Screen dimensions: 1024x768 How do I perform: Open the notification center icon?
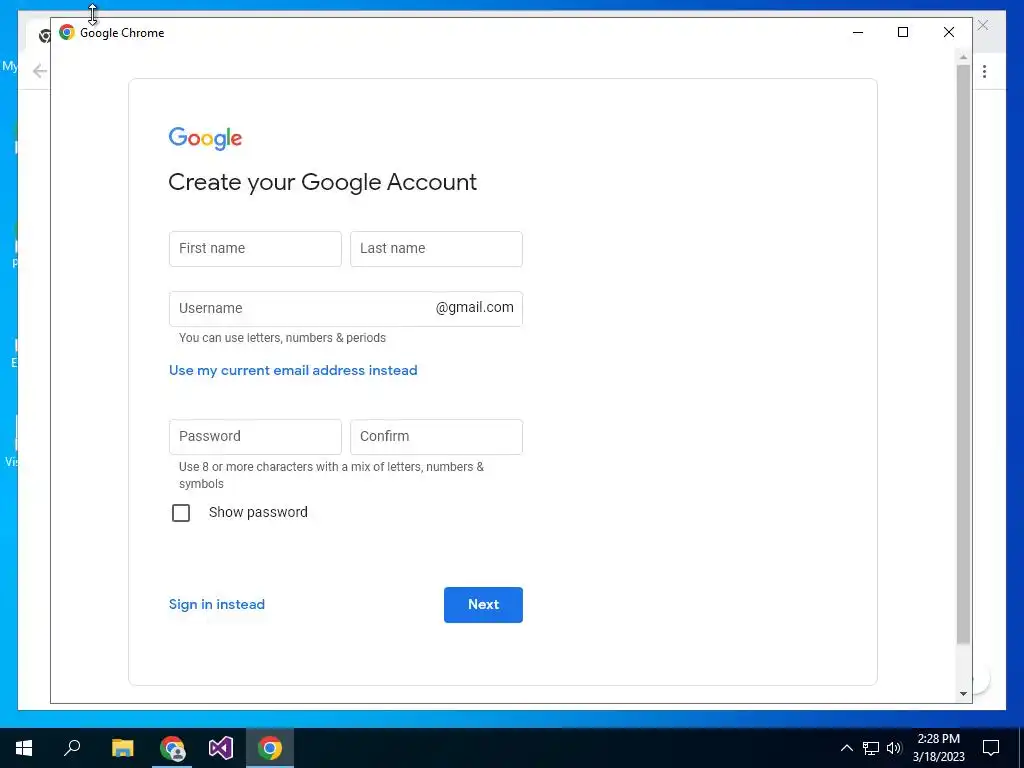point(991,748)
